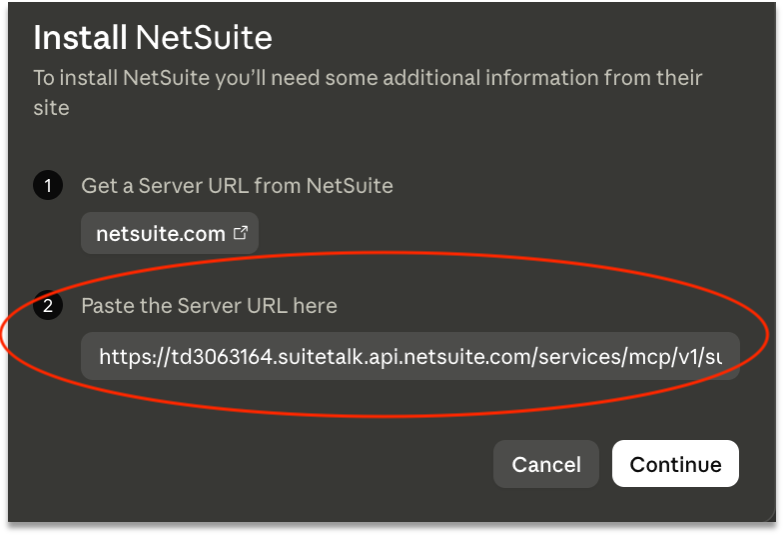The height and width of the screenshot is (536, 784).
Task: Click the "To install NetSuite you'll need" description
Action: [x=368, y=92]
